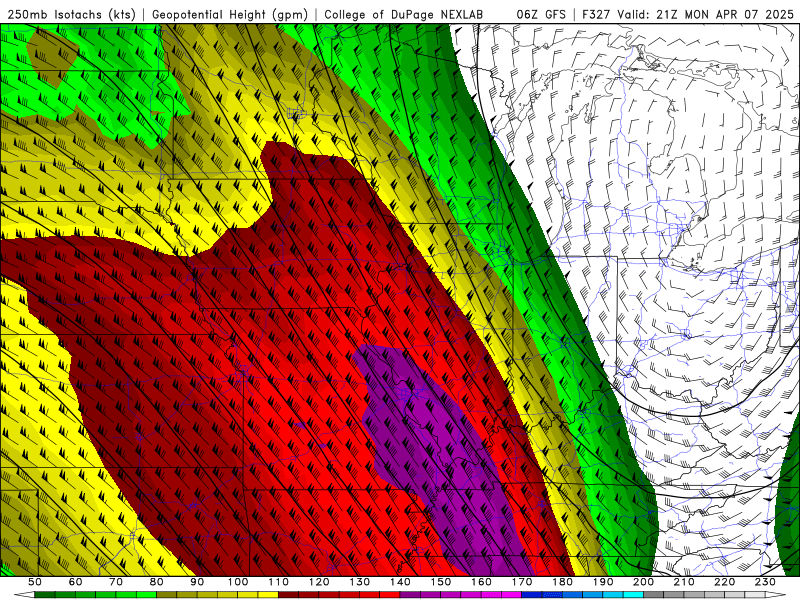The width and height of the screenshot is (800, 600).
Task: Click the 90 value in the legend
Action: (x=197, y=582)
